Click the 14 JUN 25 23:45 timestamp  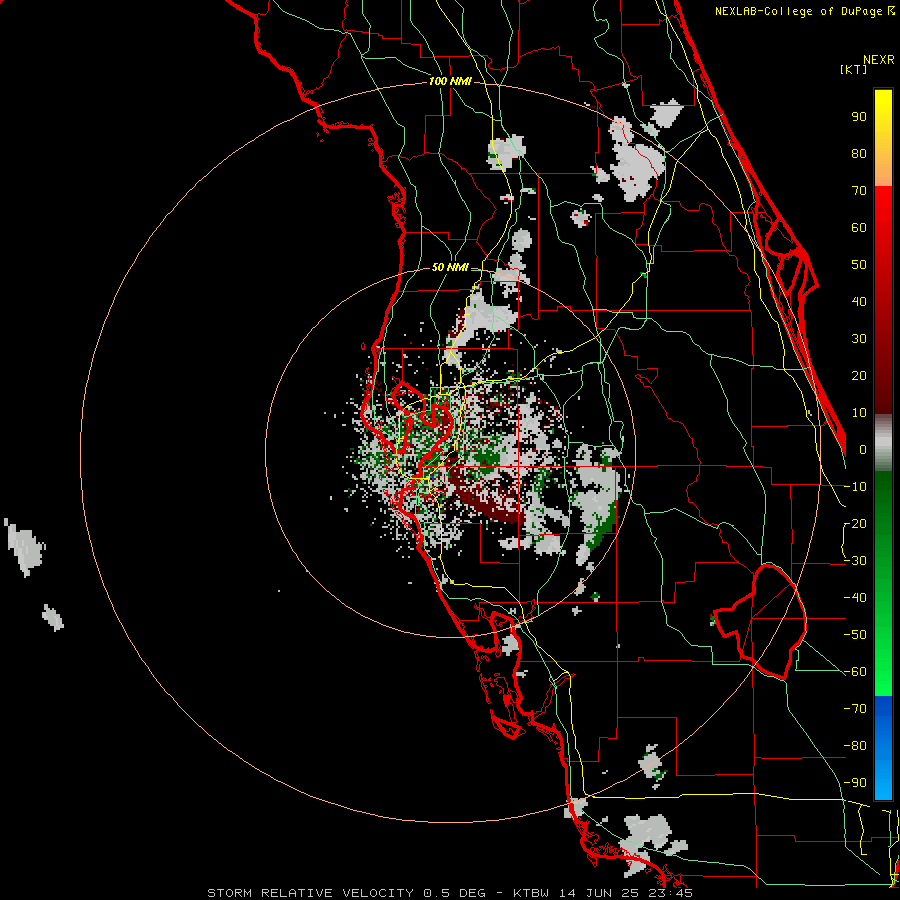(x=626, y=893)
